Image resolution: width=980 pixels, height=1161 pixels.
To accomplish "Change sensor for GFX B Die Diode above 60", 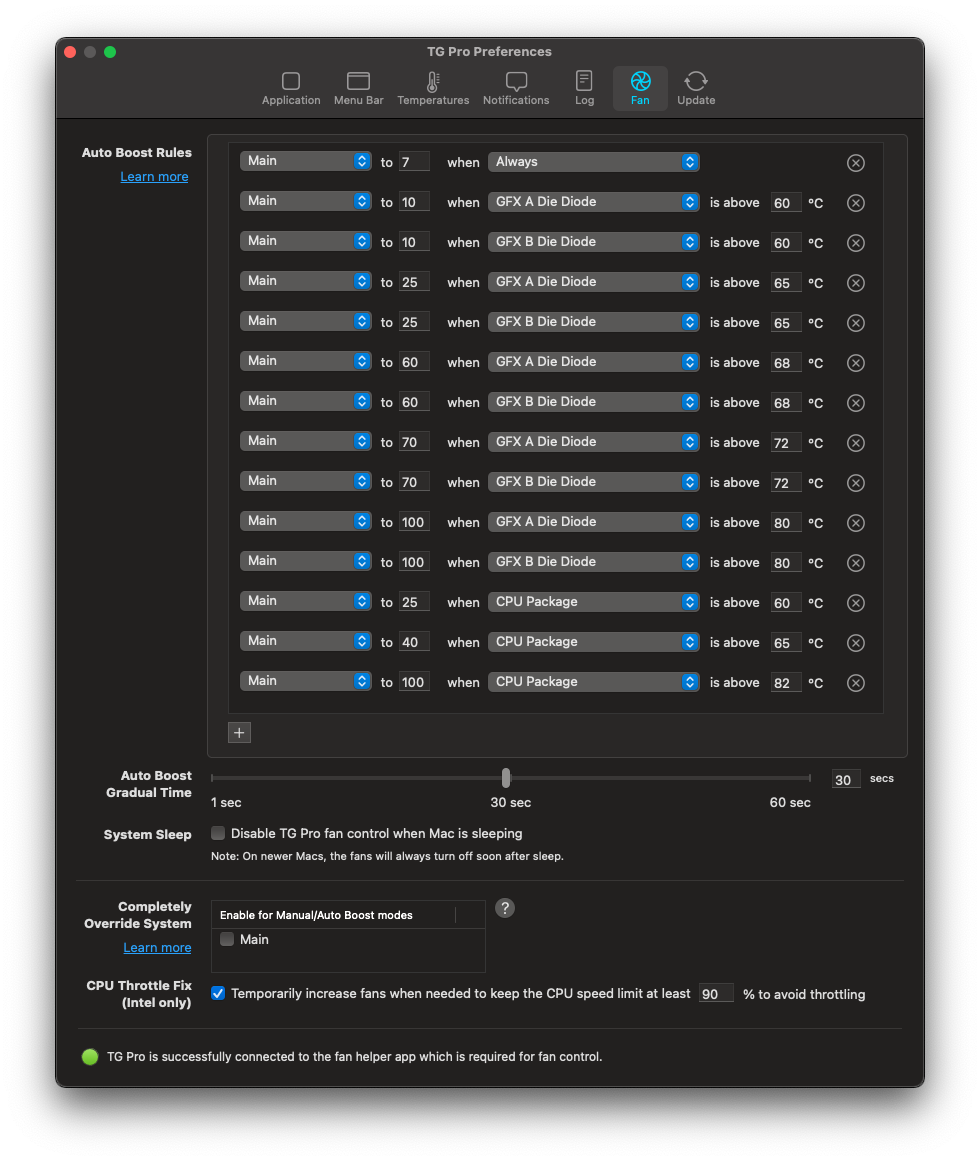I will [594, 241].
